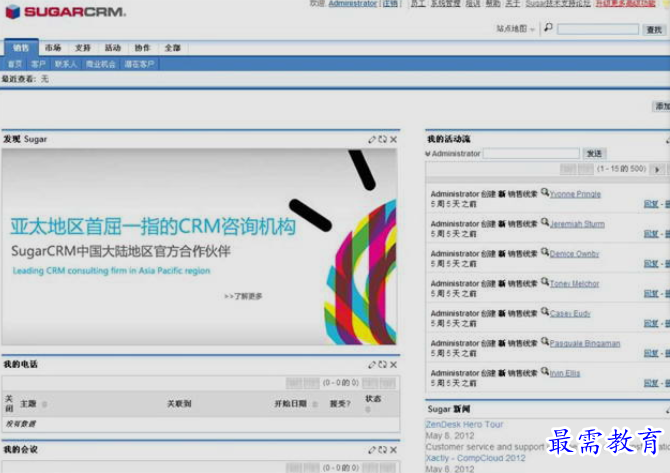
Task: Click 回复 on the Irvin Ellis entry
Action: click(651, 383)
